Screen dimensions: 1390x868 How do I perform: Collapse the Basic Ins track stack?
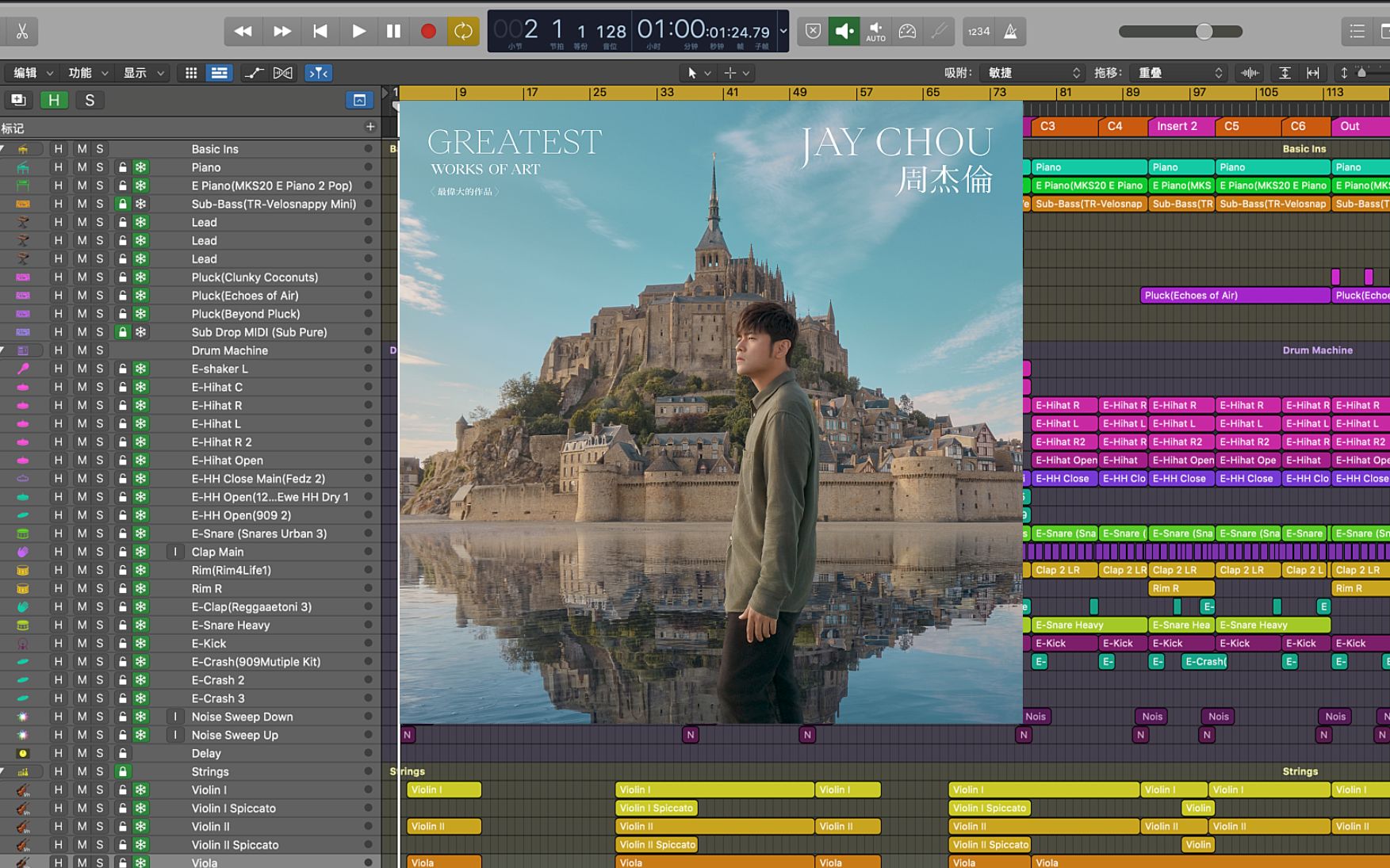tap(3, 149)
